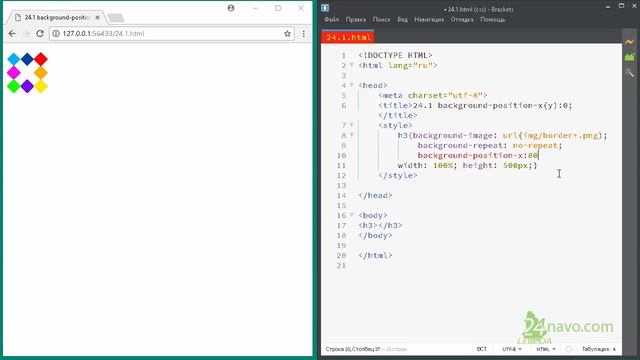Collapse h3 rule fold arrow on line 8
Screen dimensions: 640x360
[x=351, y=135]
